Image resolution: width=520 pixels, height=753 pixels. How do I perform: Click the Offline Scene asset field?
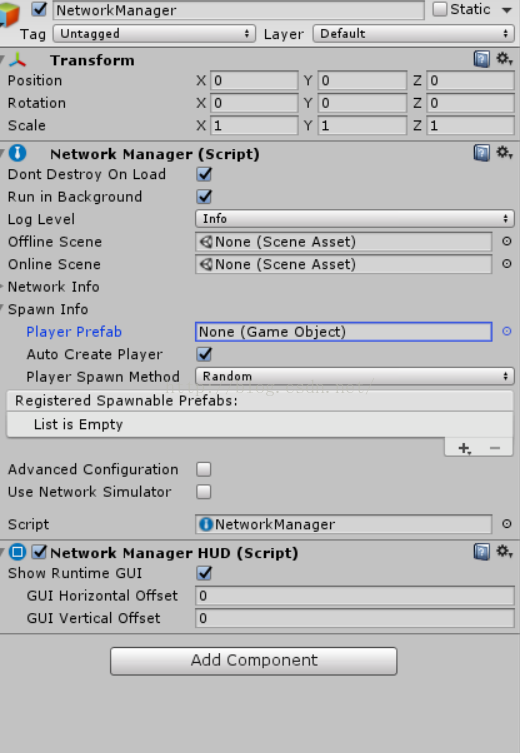click(x=343, y=242)
